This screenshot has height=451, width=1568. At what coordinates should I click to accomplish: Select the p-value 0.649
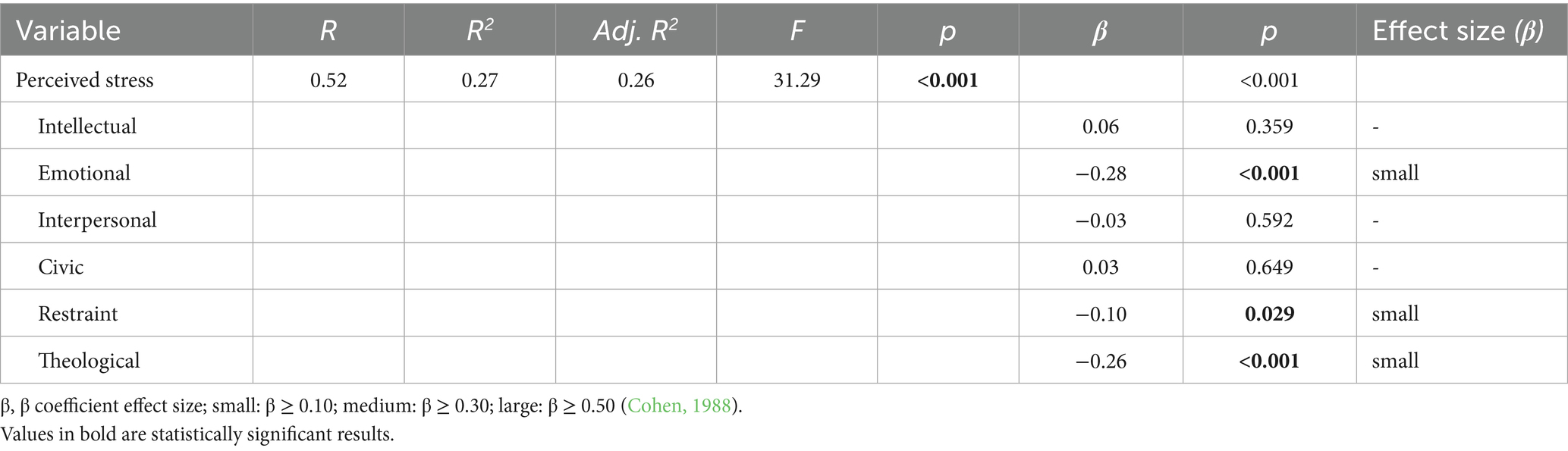tap(1269, 267)
